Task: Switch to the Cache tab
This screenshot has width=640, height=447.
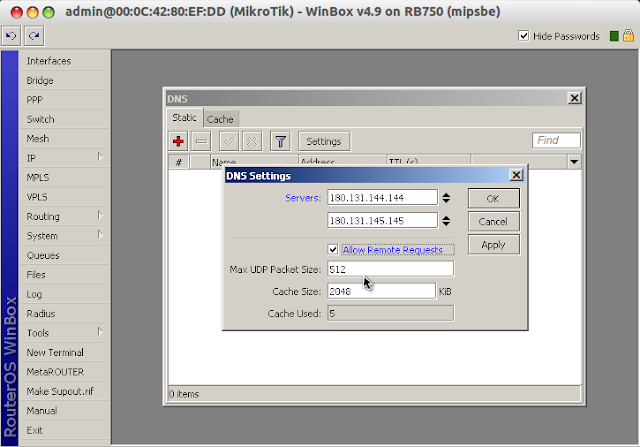Action: [220, 119]
